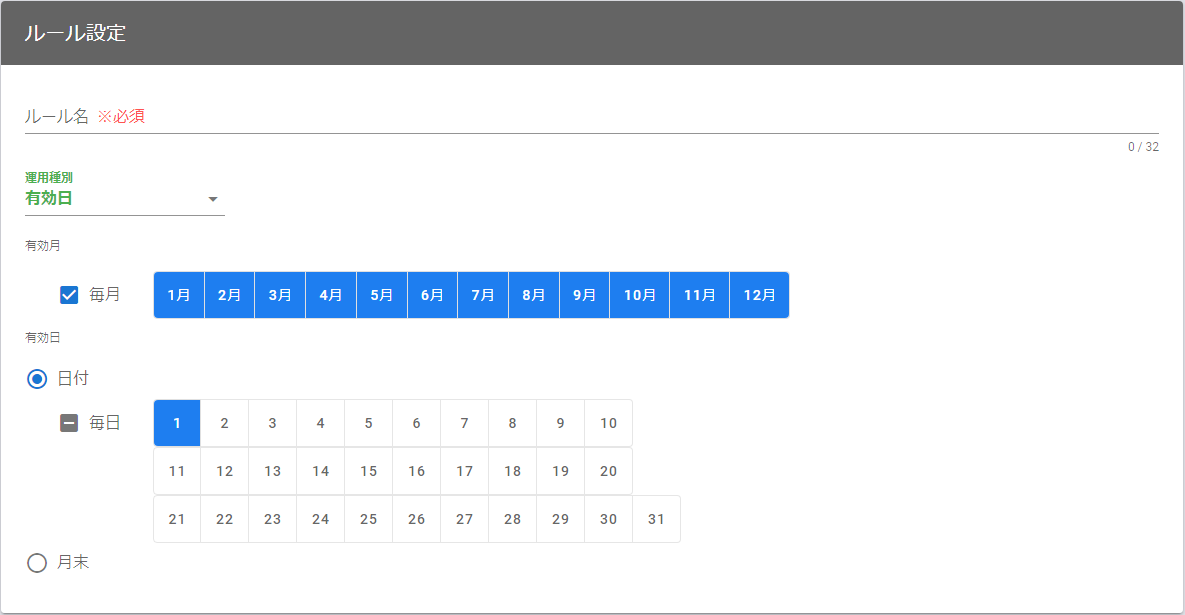Deselect day 1 in date grid
The width and height of the screenshot is (1185, 615).
tap(177, 423)
